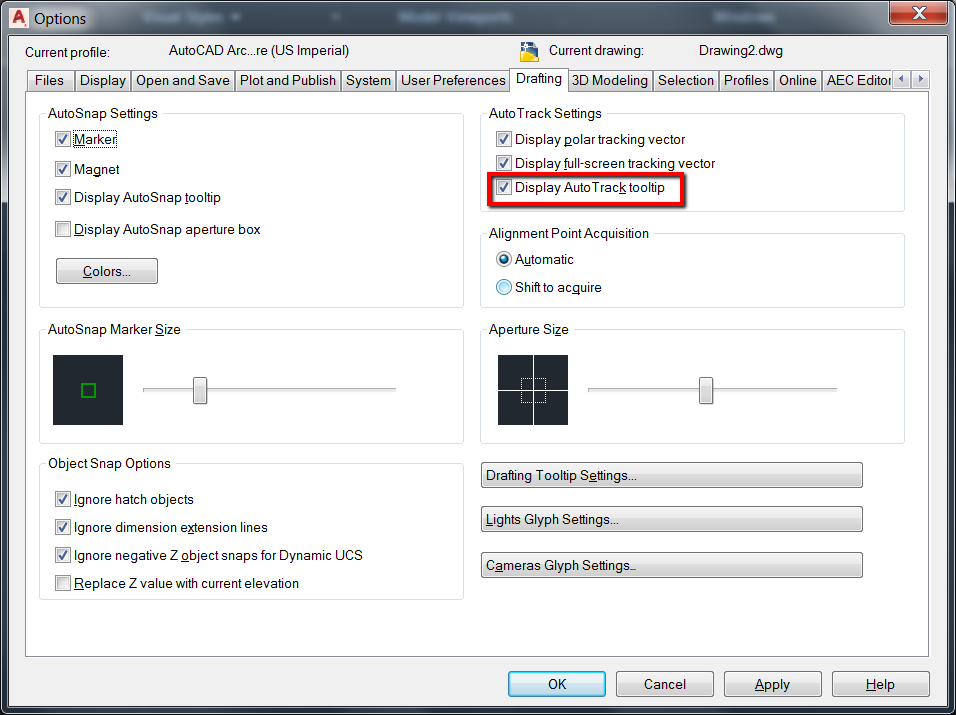Enable Replace Z value with current elevation
The image size is (956, 715).
click(x=62, y=583)
